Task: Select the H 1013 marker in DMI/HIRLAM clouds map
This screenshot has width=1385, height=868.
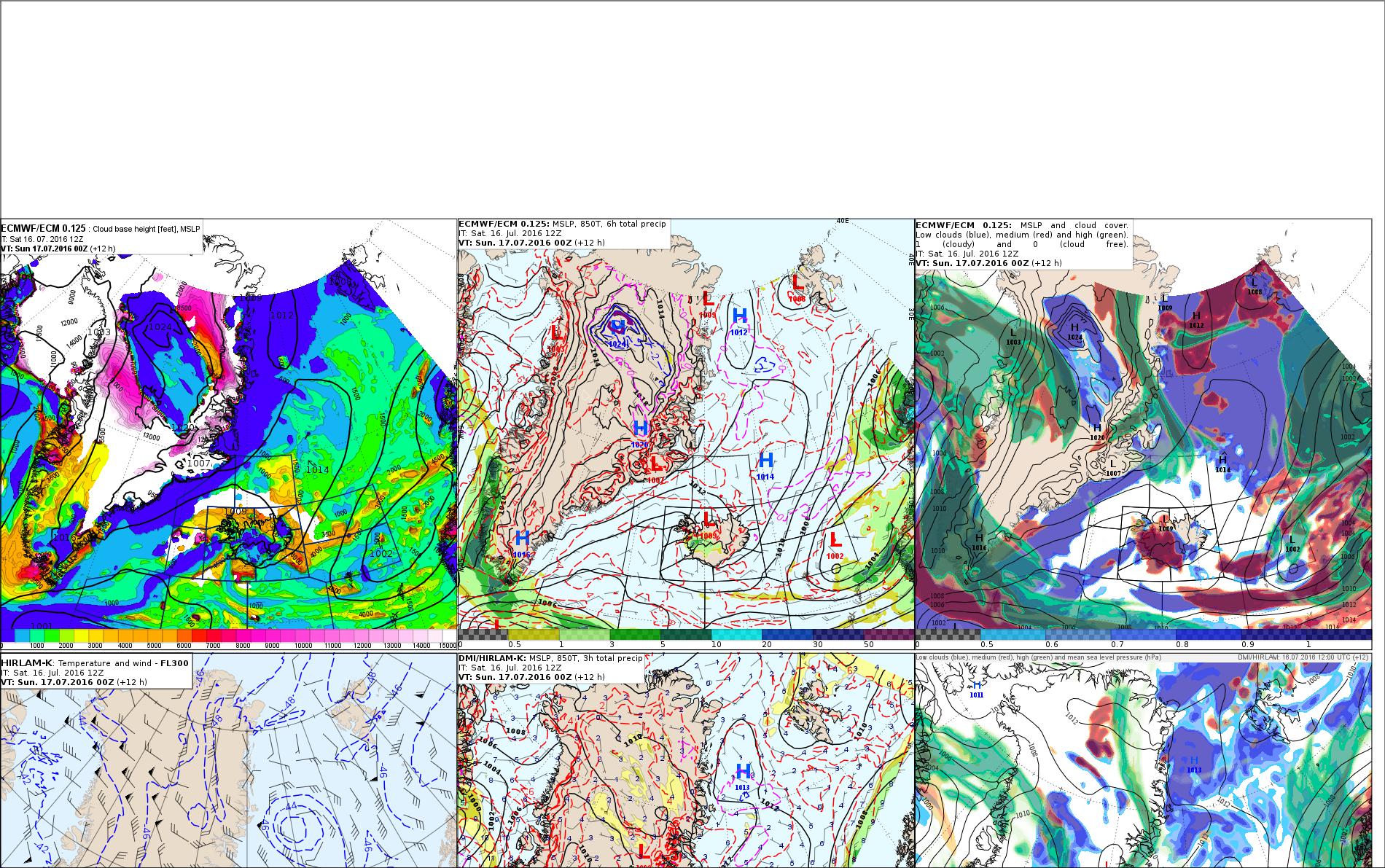Action: pos(1194,765)
